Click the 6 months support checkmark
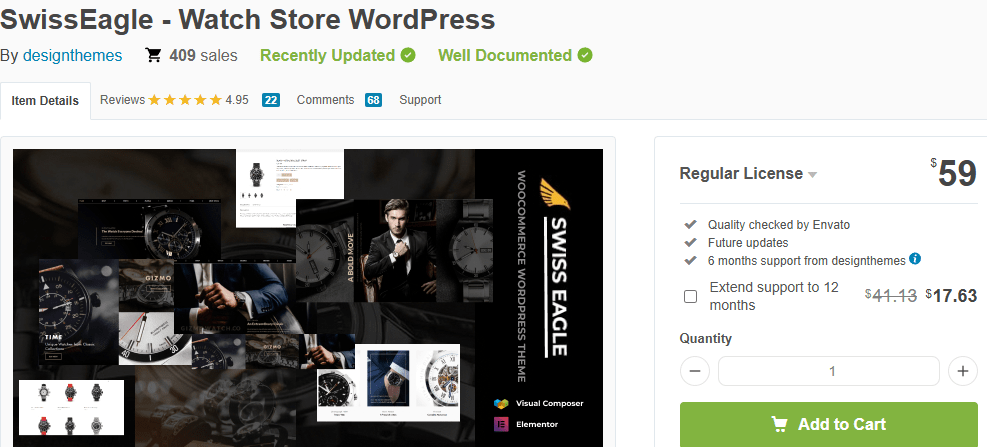 (x=691, y=260)
